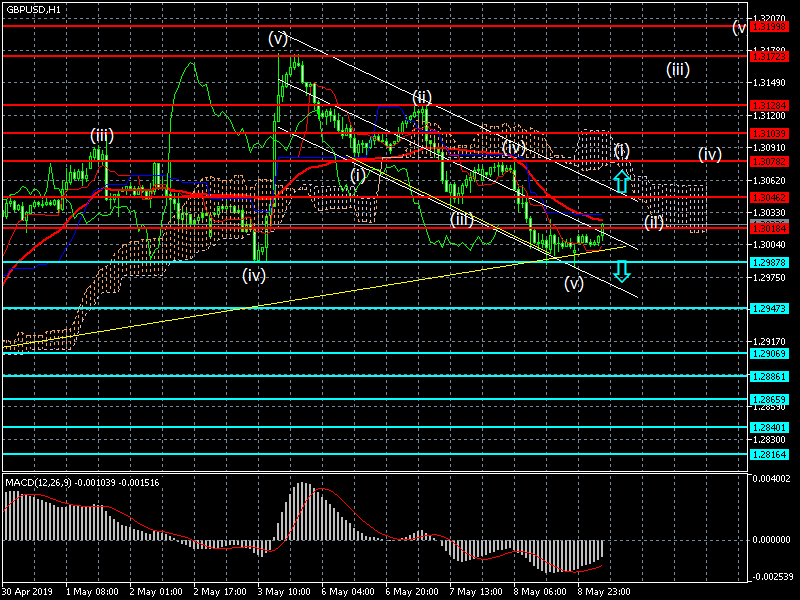
Task: Click the 3 May 10:00 time label
Action: pos(284,592)
